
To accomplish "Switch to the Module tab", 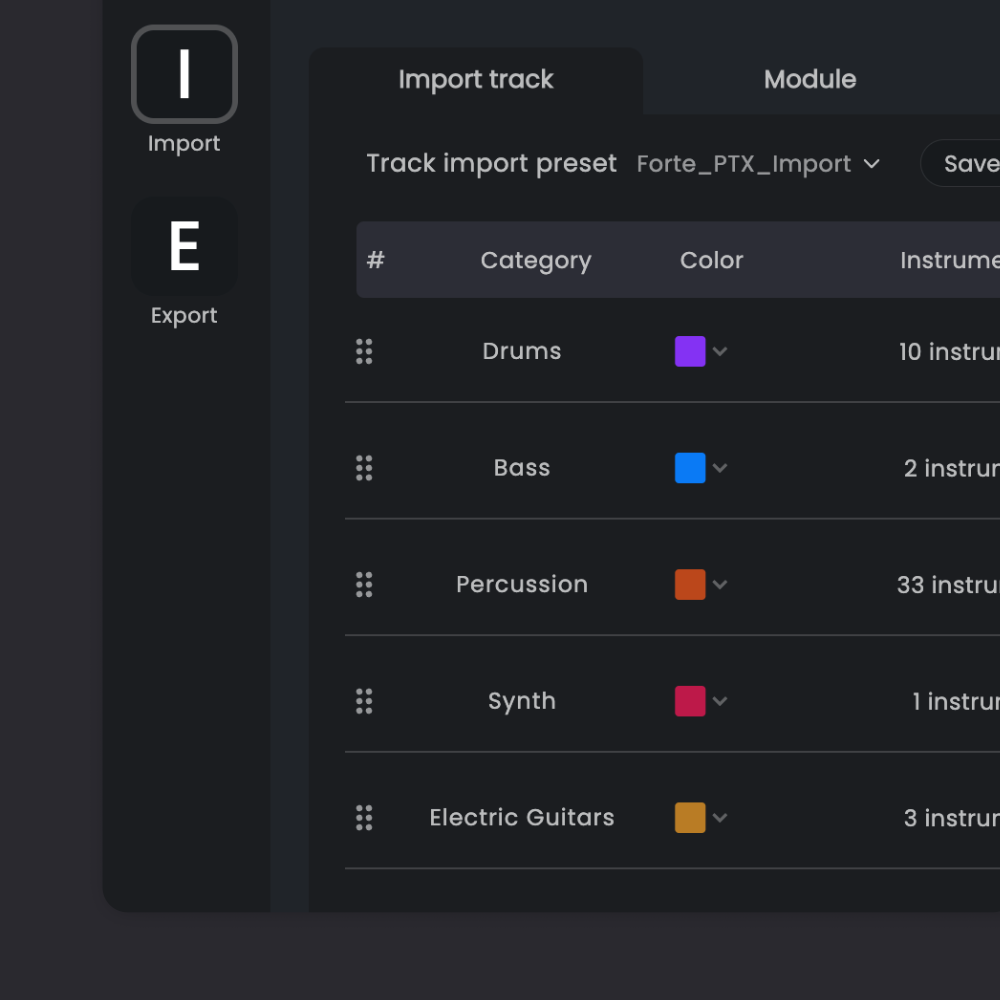I will point(810,79).
